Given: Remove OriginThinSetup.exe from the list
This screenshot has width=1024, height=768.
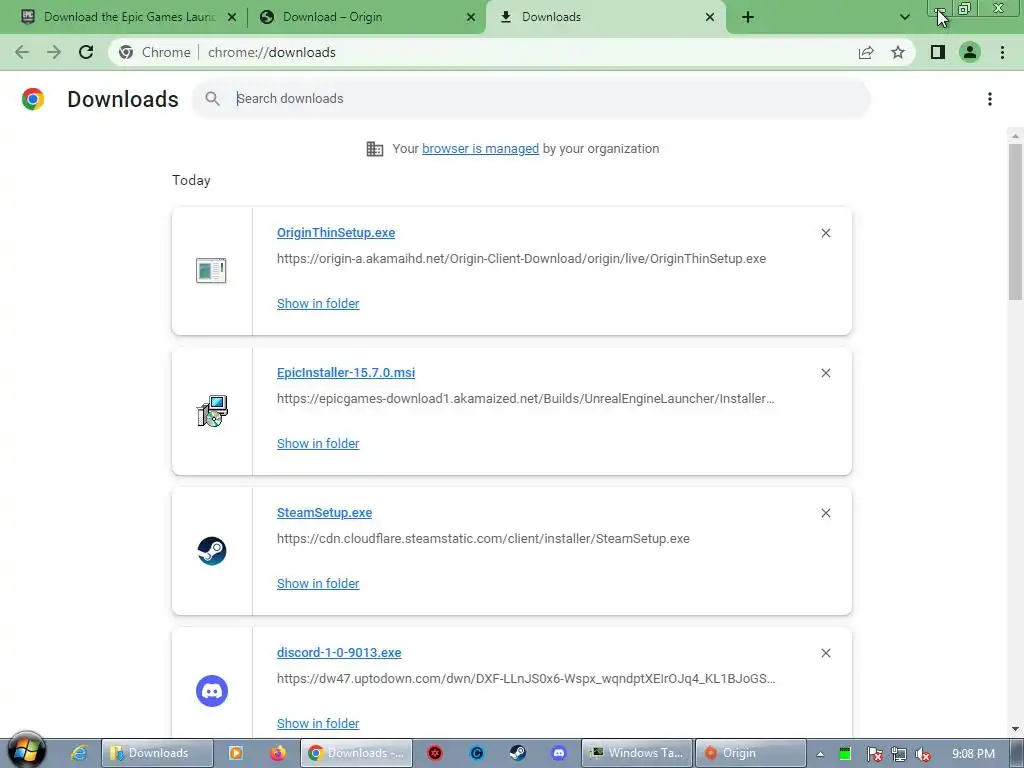Looking at the screenshot, I should click(825, 233).
